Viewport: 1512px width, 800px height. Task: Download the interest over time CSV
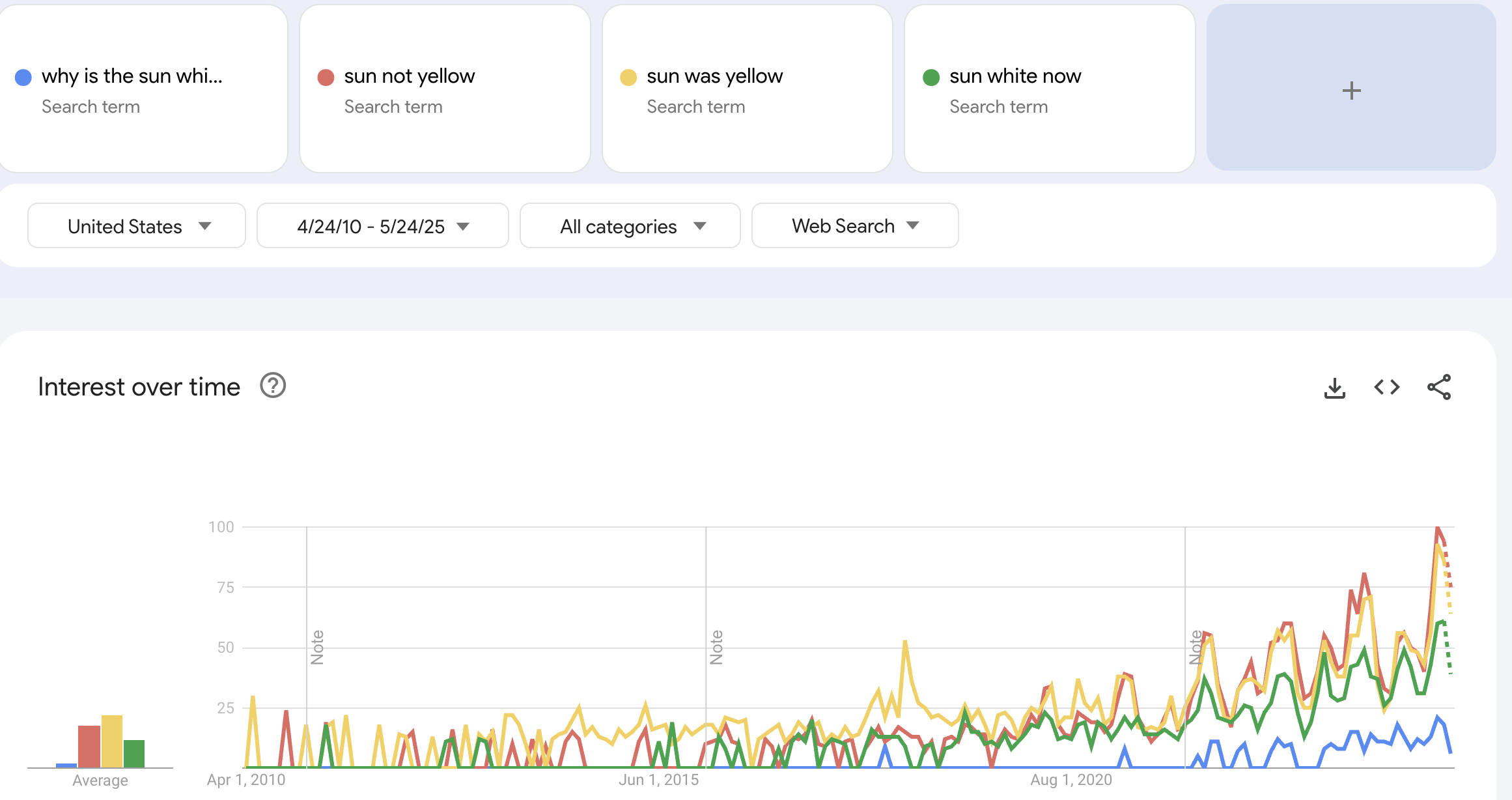click(x=1334, y=388)
